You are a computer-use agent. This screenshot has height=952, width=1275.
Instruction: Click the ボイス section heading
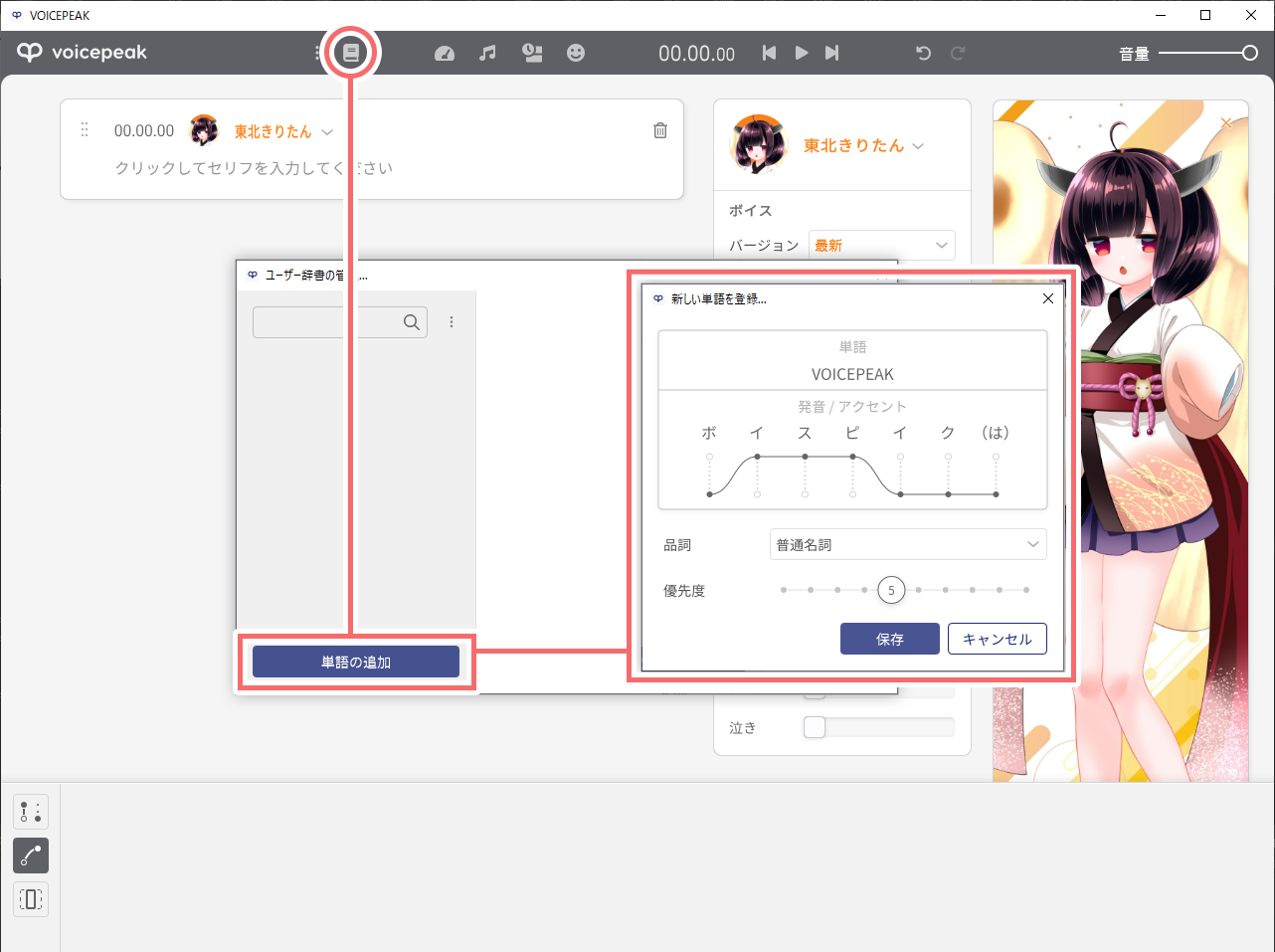tap(751, 211)
